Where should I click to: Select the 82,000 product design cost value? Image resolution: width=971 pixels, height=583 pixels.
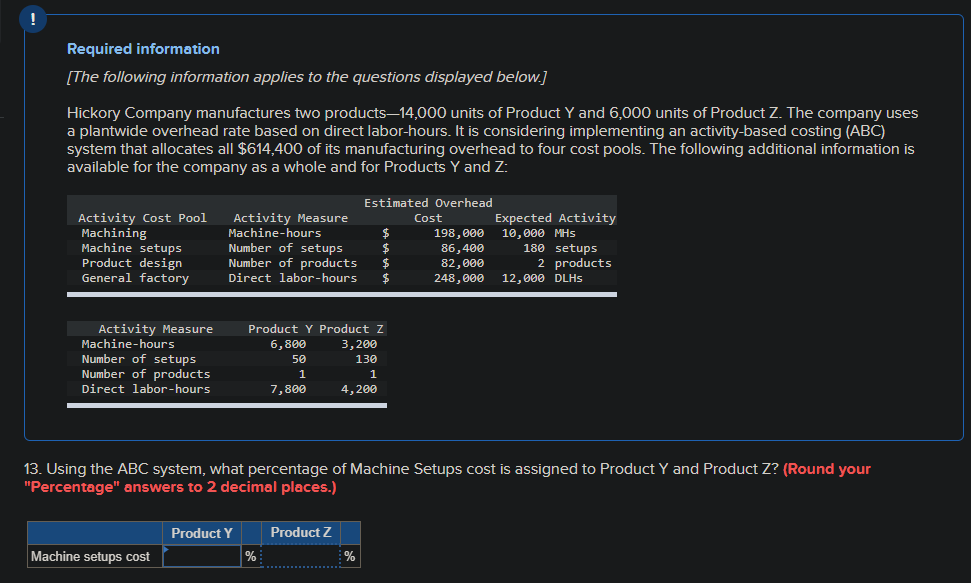(x=463, y=263)
